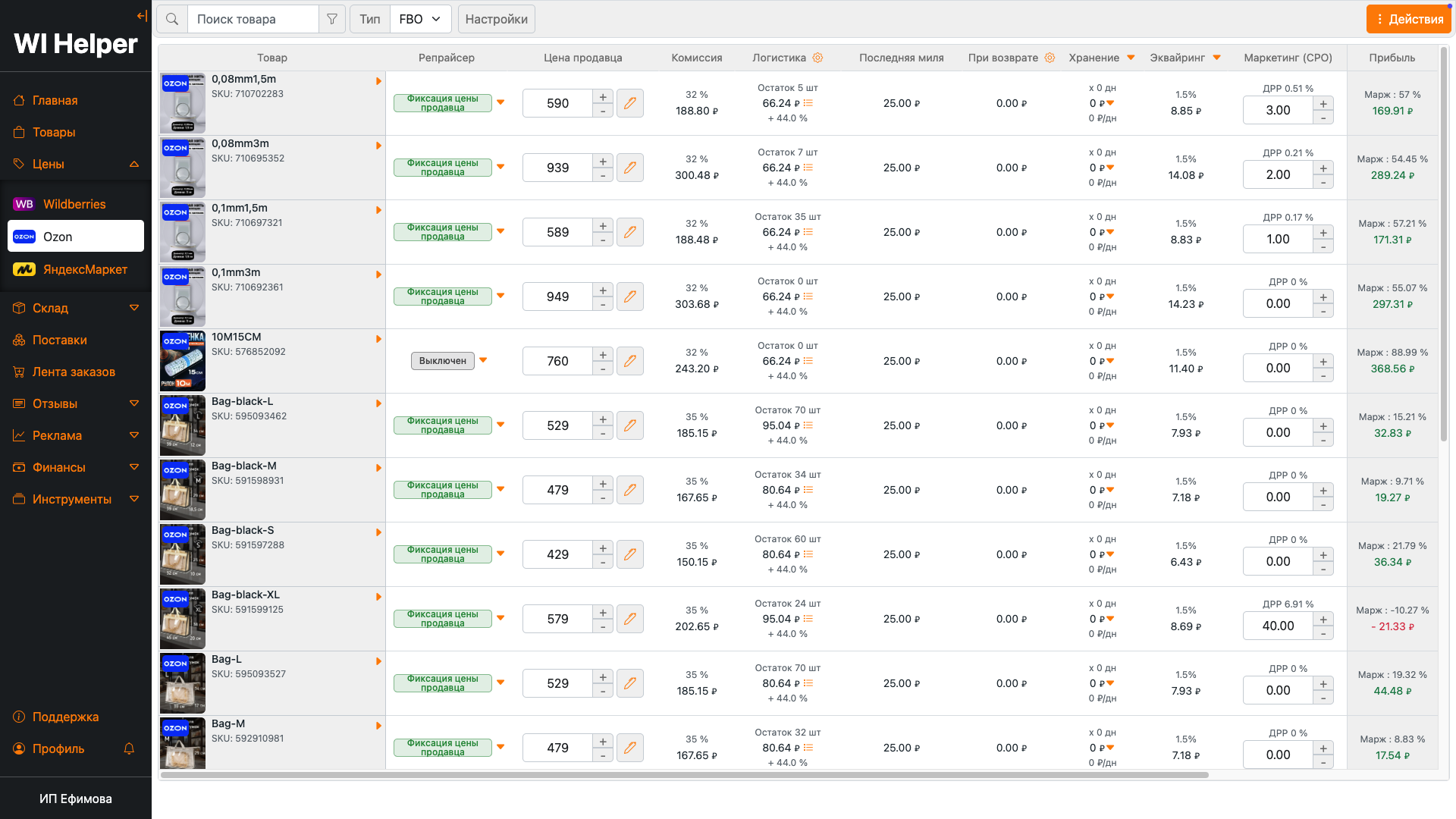Click pencil edit icon for Bag-M price

click(x=629, y=748)
